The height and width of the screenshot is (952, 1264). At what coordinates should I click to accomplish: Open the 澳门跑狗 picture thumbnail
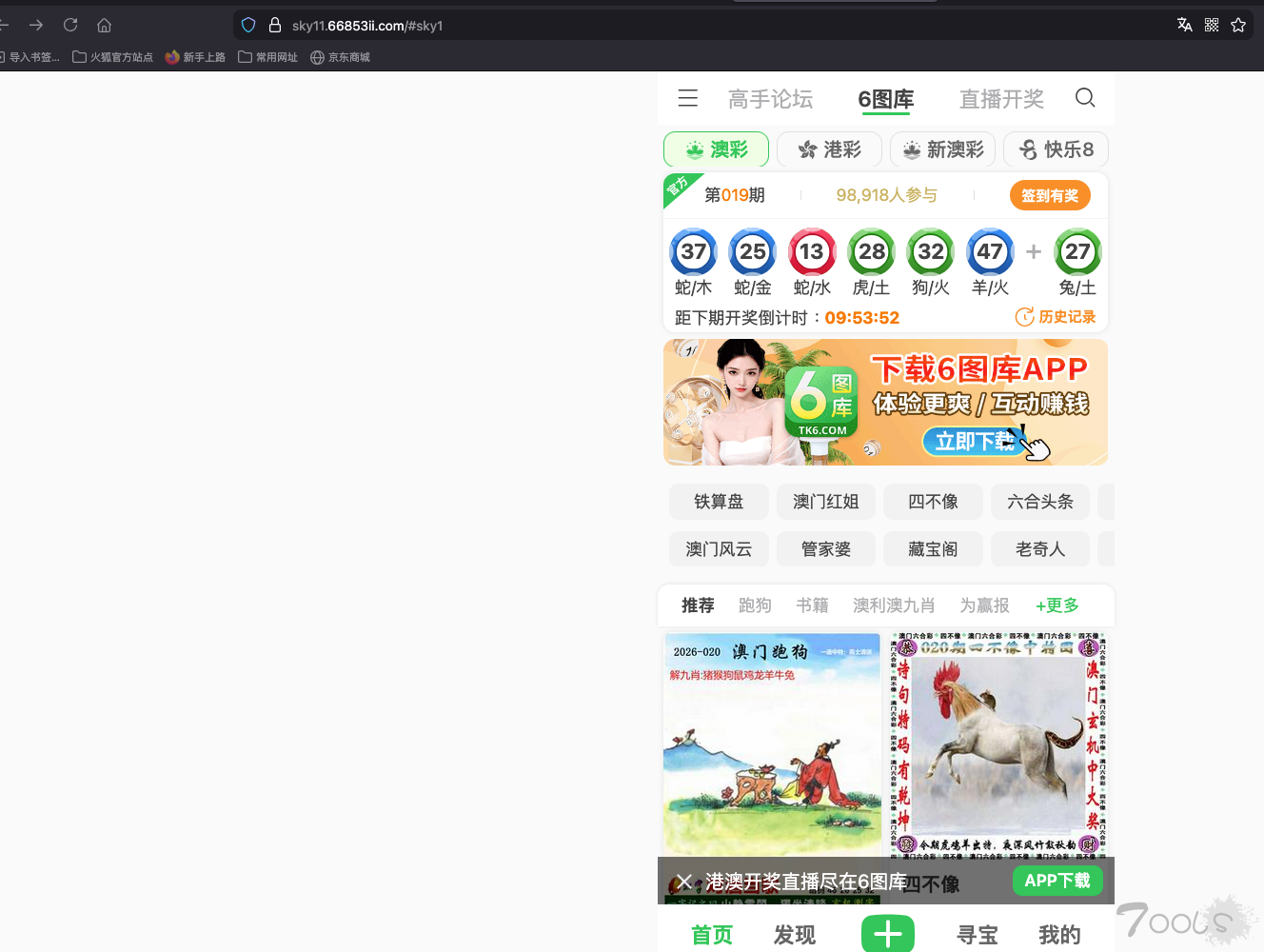772,744
